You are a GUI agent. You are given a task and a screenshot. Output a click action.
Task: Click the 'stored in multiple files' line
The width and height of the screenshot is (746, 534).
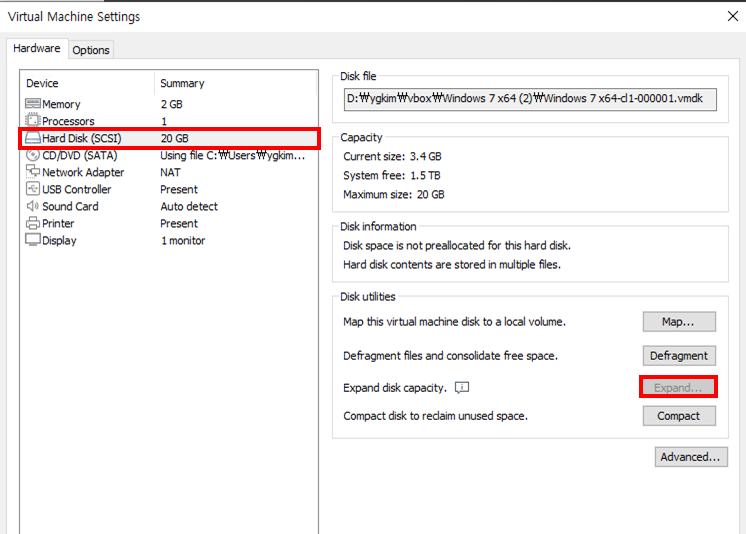[x=452, y=265]
